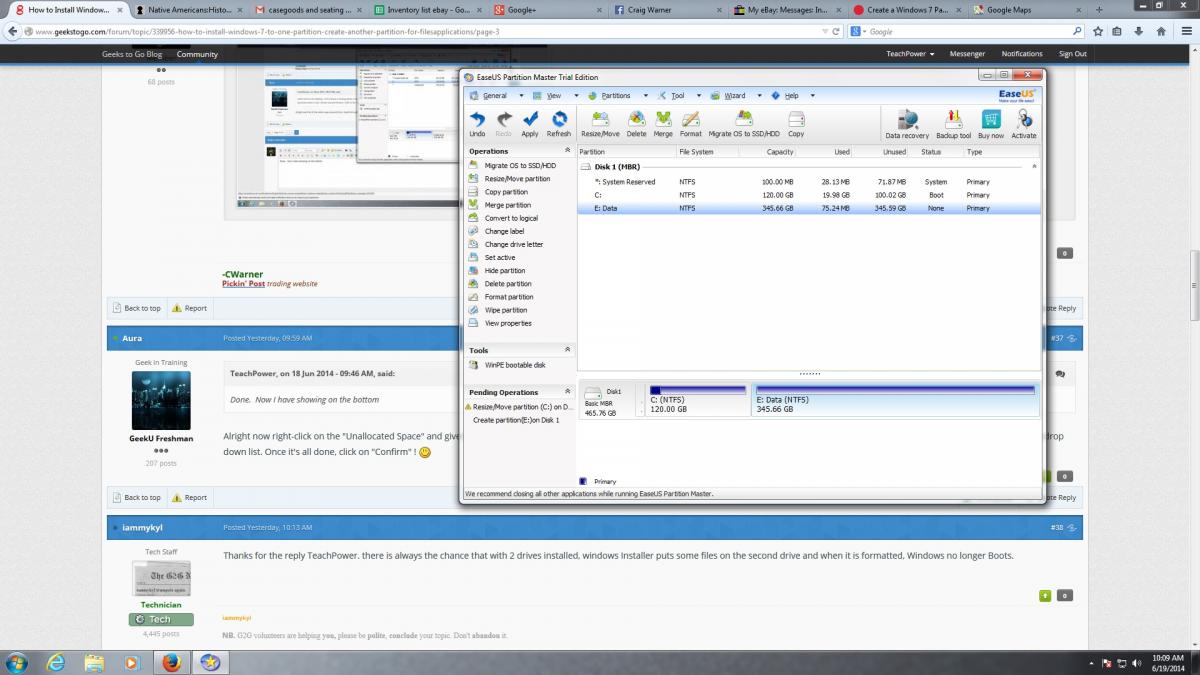Image resolution: width=1200 pixels, height=675 pixels.
Task: Select the E: Data partition row
Action: click(808, 208)
